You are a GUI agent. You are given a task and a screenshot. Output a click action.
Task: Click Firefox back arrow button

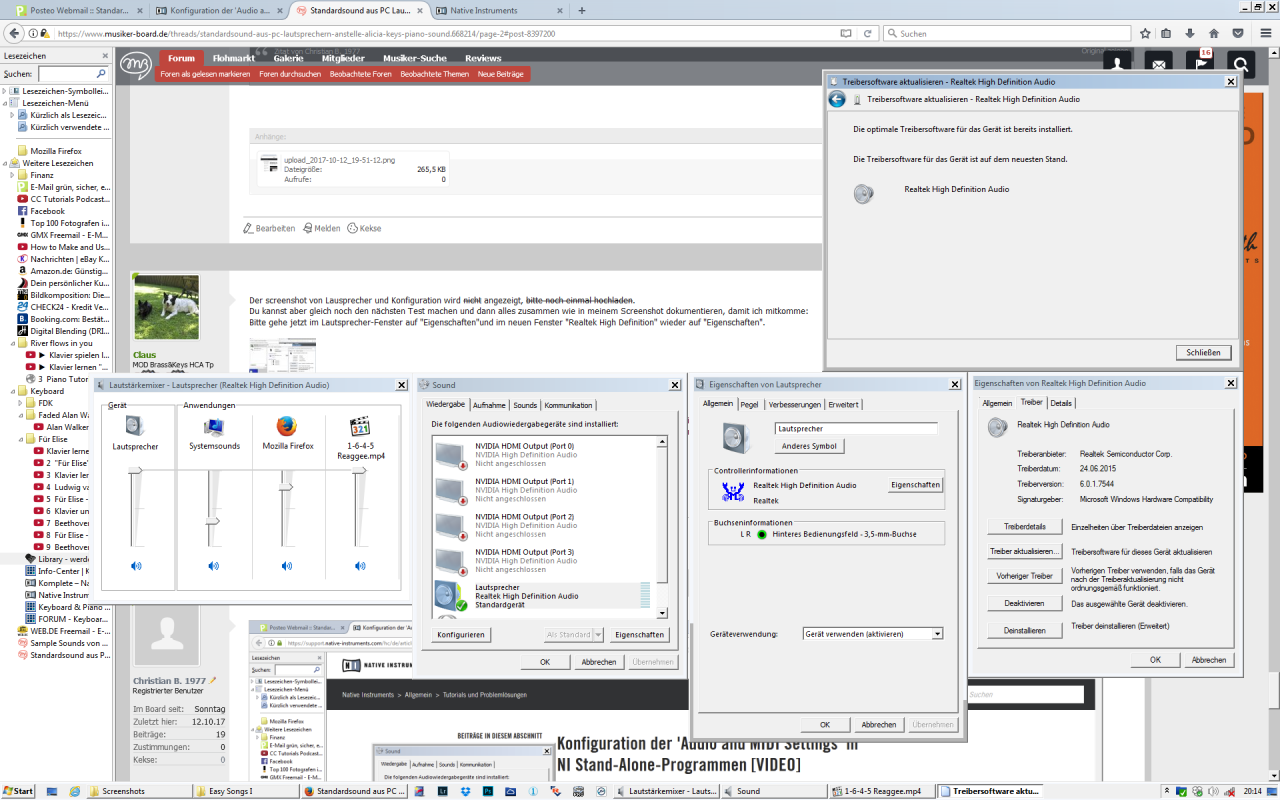tap(14, 33)
